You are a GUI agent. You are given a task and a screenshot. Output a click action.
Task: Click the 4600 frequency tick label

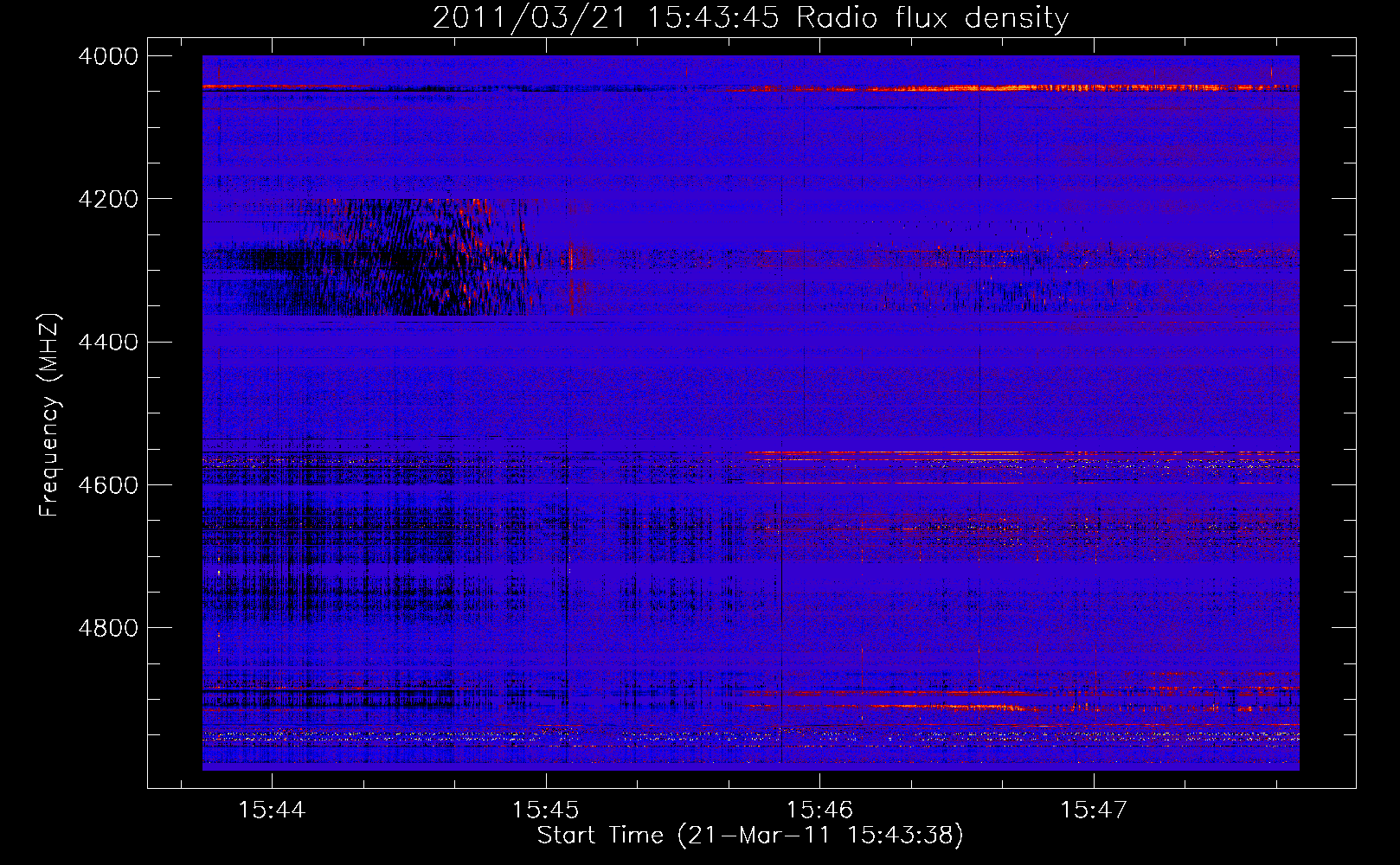[108, 484]
